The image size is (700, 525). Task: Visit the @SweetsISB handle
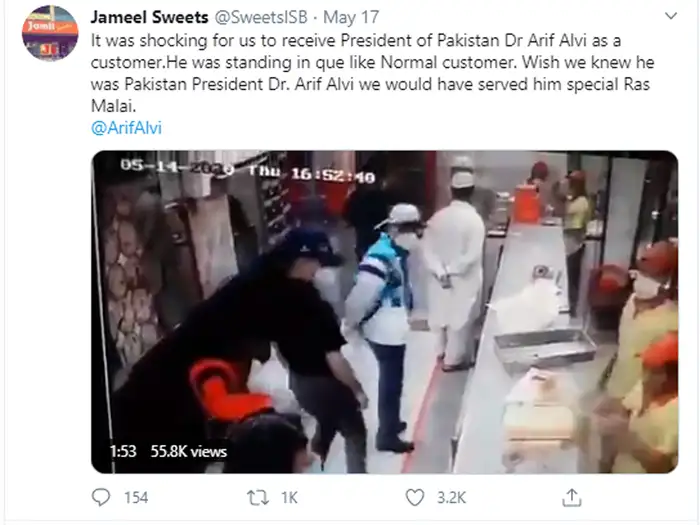click(261, 17)
